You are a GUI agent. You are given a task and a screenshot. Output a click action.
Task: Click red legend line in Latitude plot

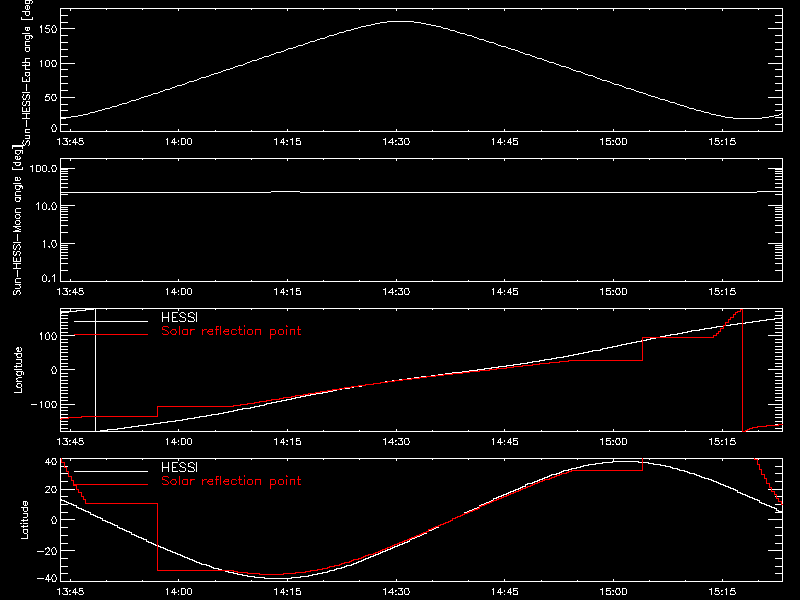coord(111,485)
